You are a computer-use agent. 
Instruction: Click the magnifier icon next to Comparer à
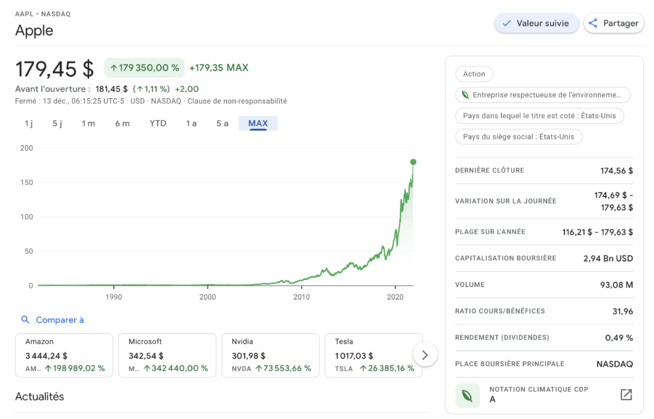click(x=25, y=320)
